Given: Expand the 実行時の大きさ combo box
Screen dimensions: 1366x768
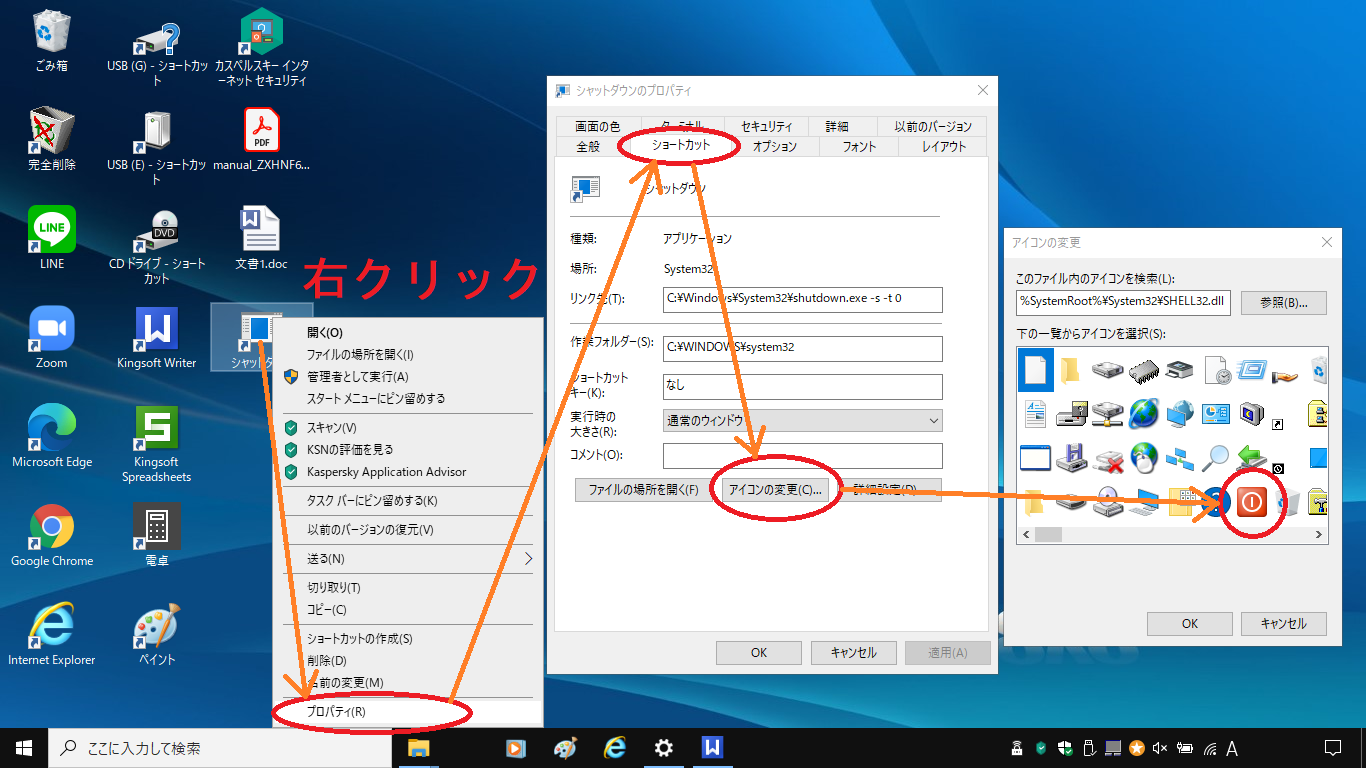Looking at the screenshot, I should click(802, 421).
